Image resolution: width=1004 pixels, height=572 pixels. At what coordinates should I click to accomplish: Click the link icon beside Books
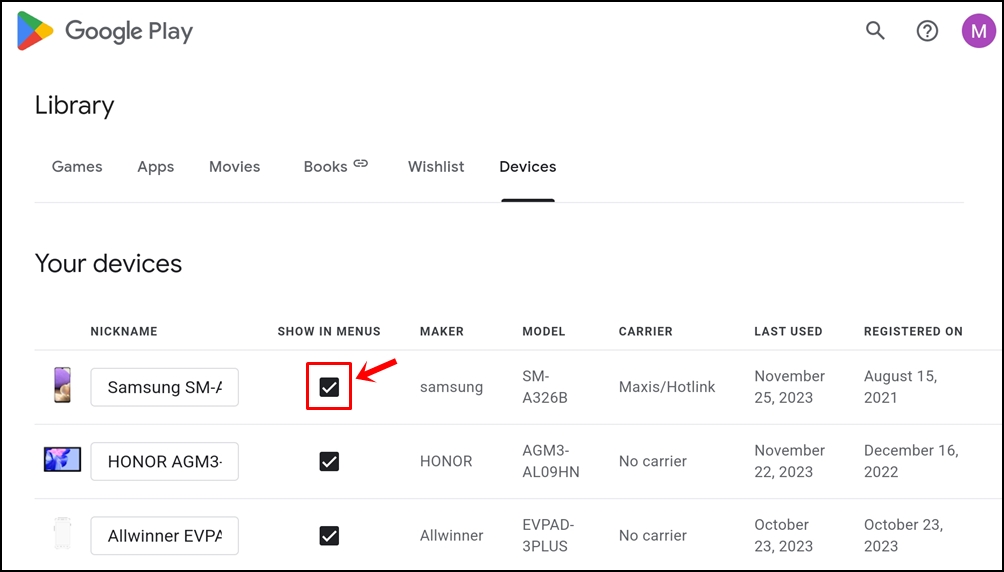click(x=360, y=163)
